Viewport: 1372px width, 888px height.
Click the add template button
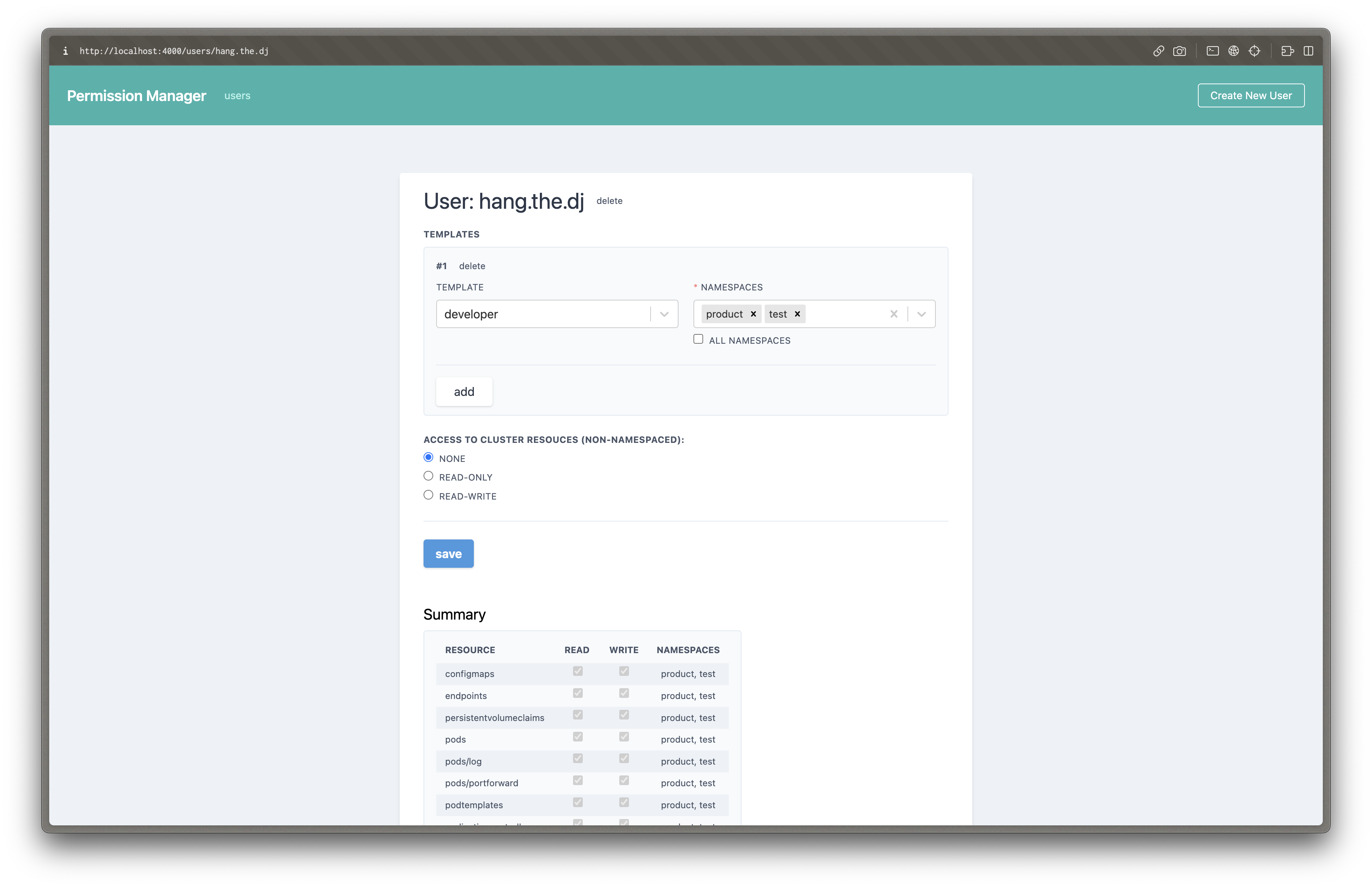click(x=464, y=392)
